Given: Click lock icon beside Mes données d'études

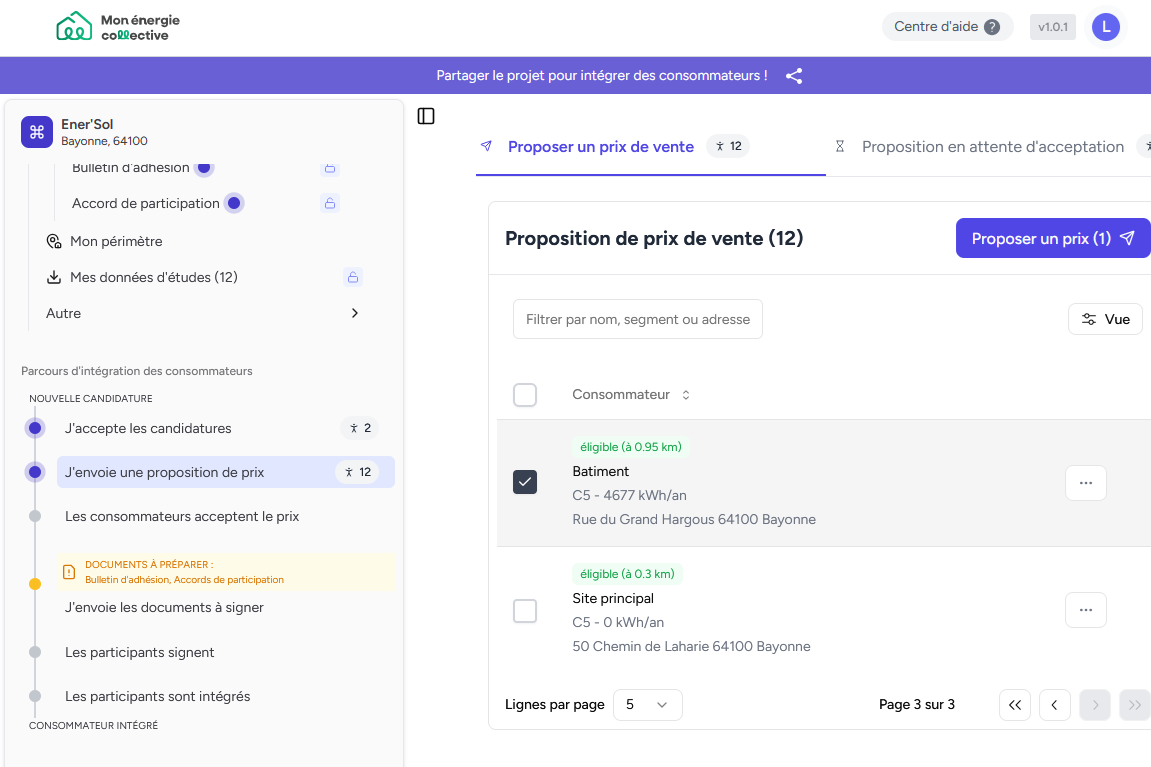Looking at the screenshot, I should (351, 277).
